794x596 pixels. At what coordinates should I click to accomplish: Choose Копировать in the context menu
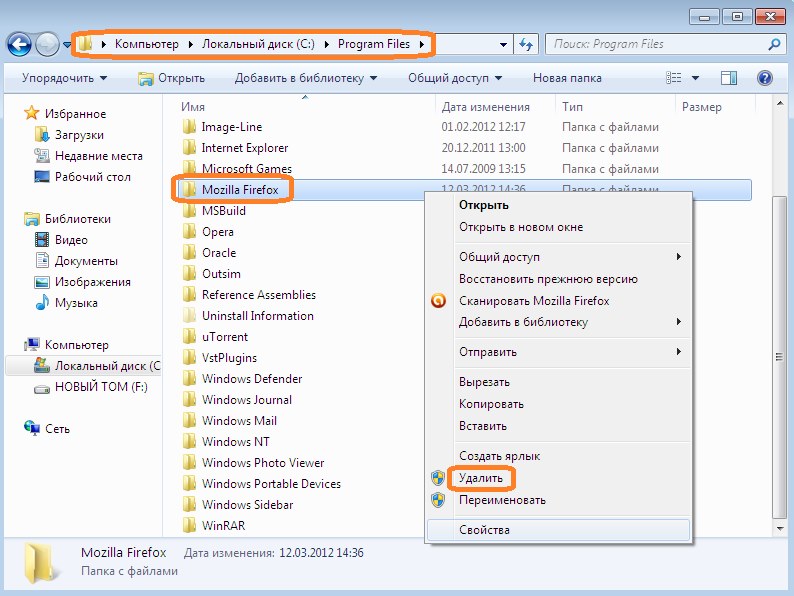pos(491,404)
